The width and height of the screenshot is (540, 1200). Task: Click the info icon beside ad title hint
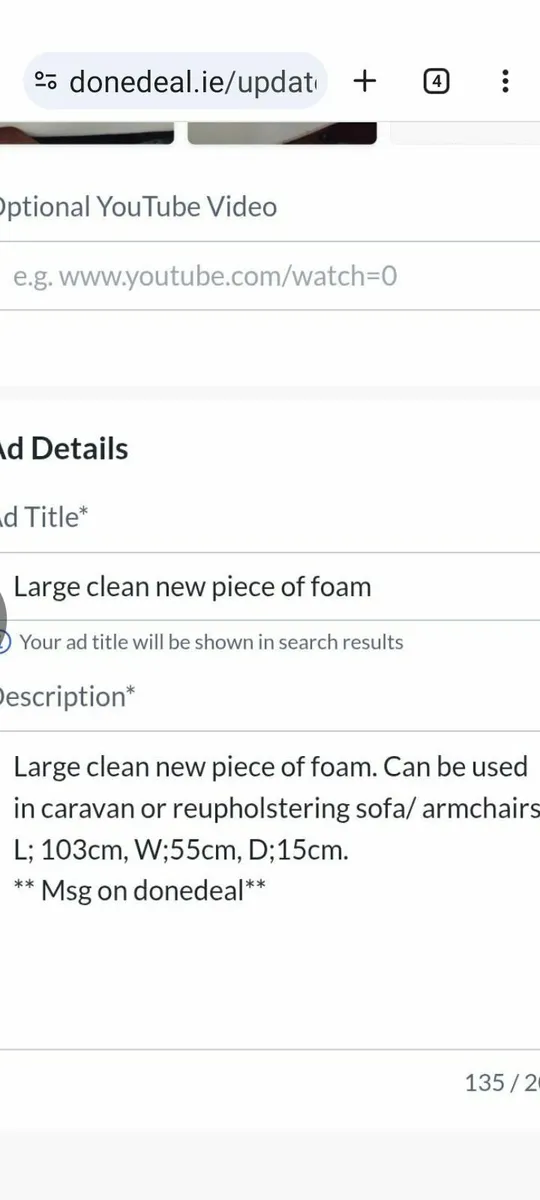tap(4, 642)
